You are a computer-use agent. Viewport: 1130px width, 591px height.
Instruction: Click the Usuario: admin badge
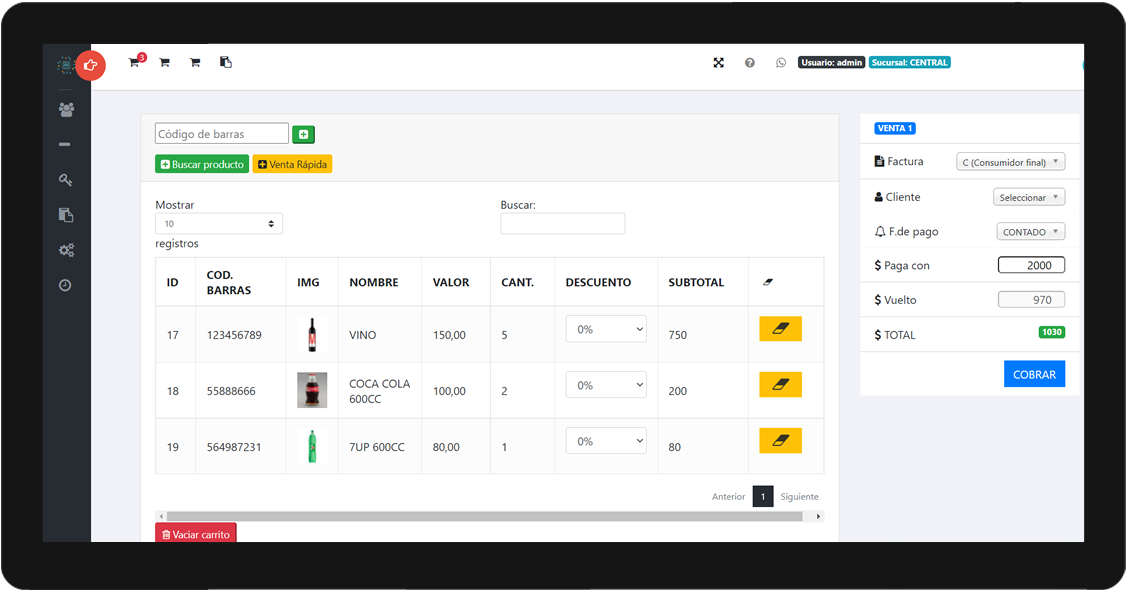click(832, 63)
